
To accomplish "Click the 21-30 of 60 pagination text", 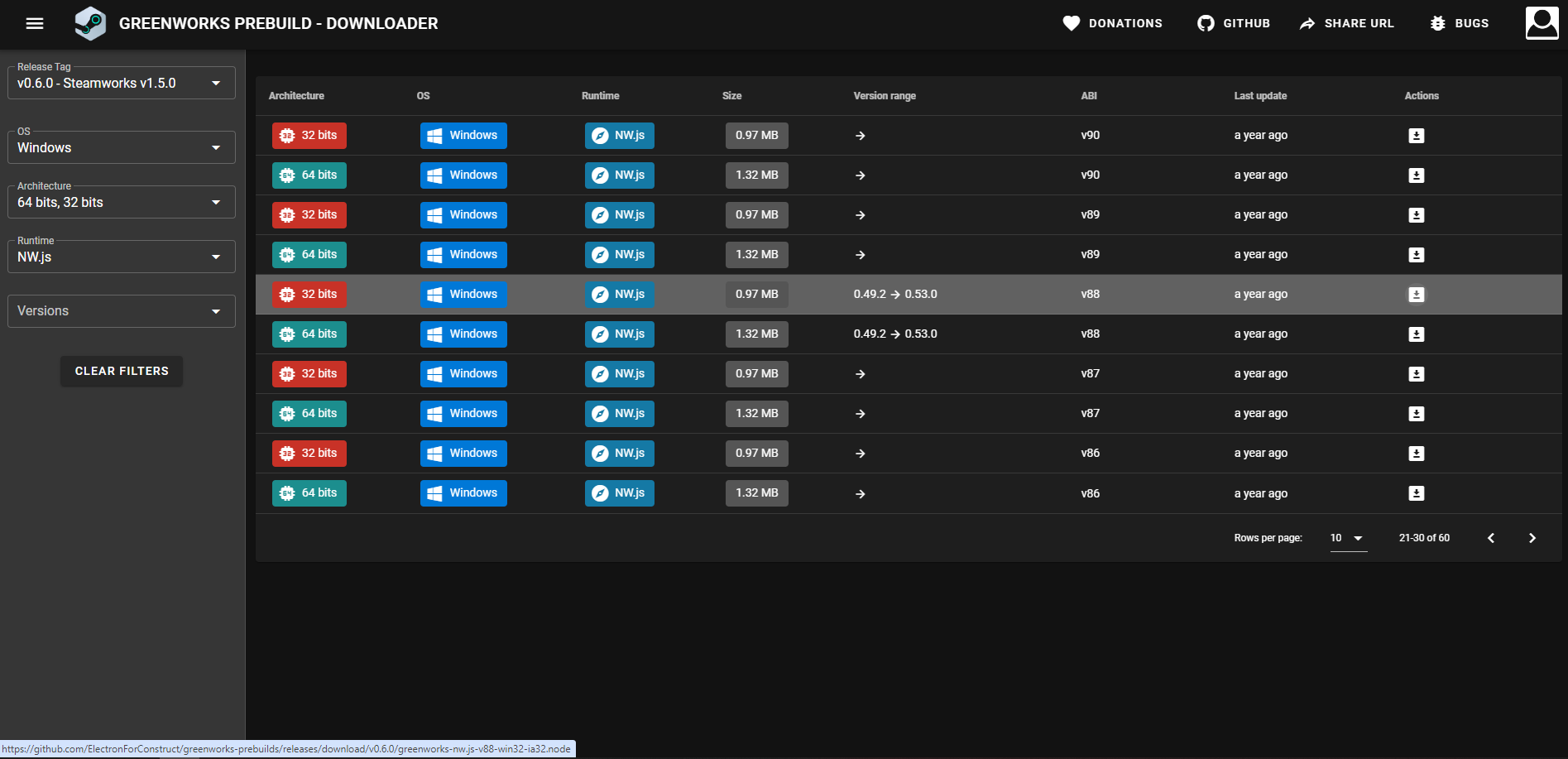I will pyautogui.click(x=1424, y=538).
